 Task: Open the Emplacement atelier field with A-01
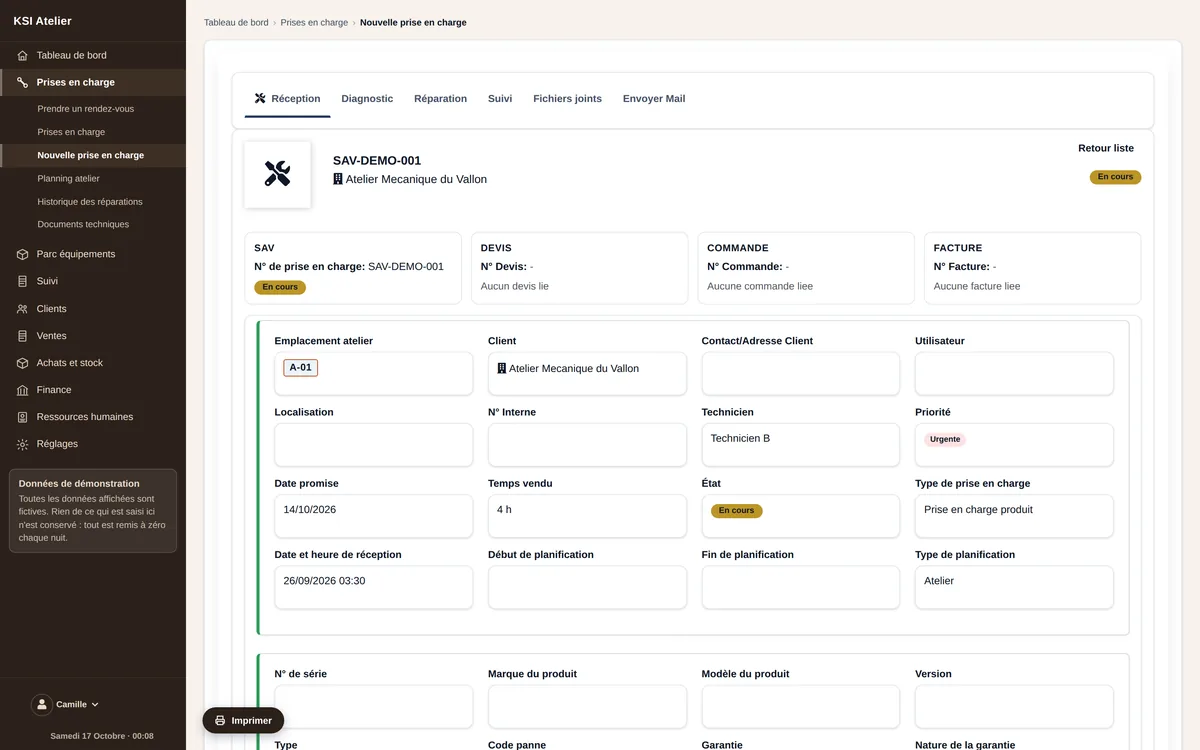click(373, 373)
